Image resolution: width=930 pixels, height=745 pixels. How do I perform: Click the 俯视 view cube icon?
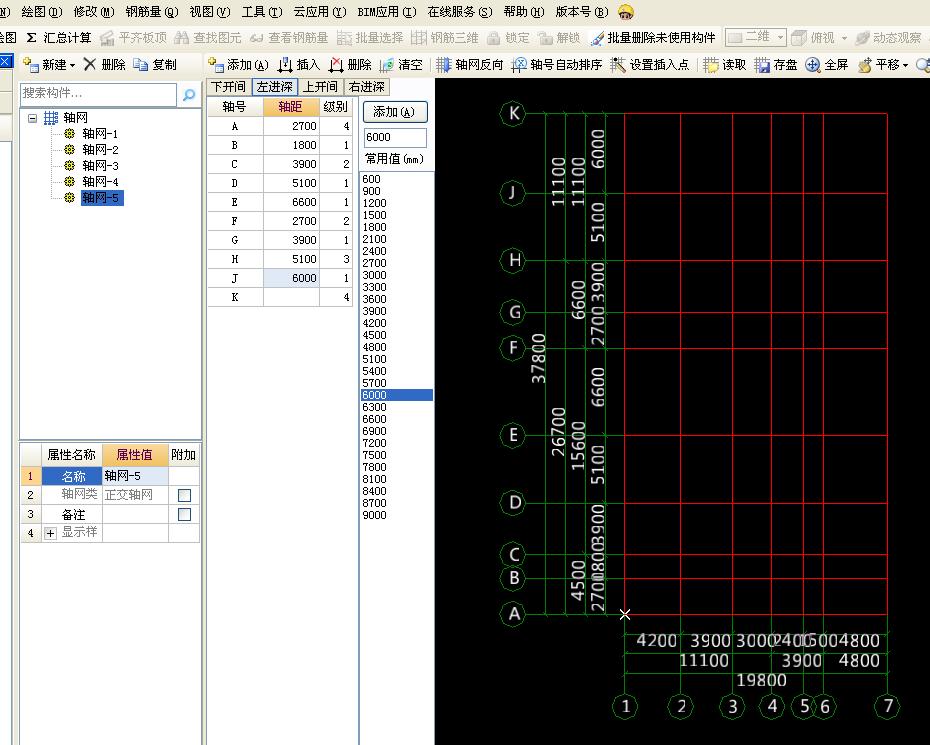coord(800,38)
